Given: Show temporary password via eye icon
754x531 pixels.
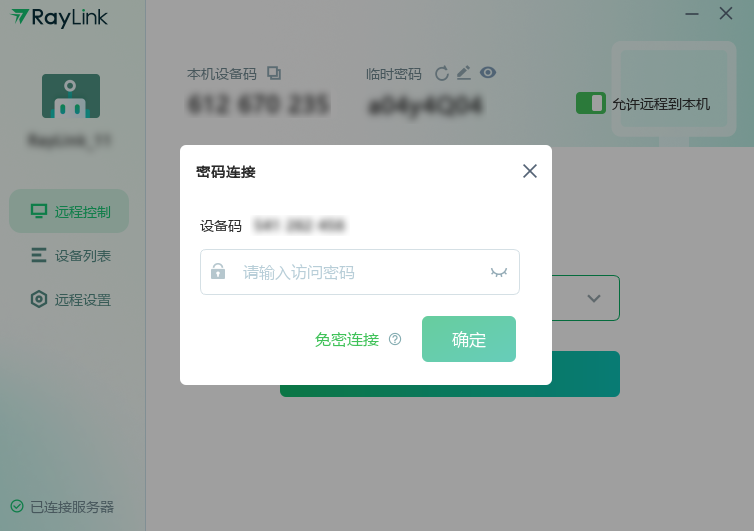Looking at the screenshot, I should tap(488, 73).
